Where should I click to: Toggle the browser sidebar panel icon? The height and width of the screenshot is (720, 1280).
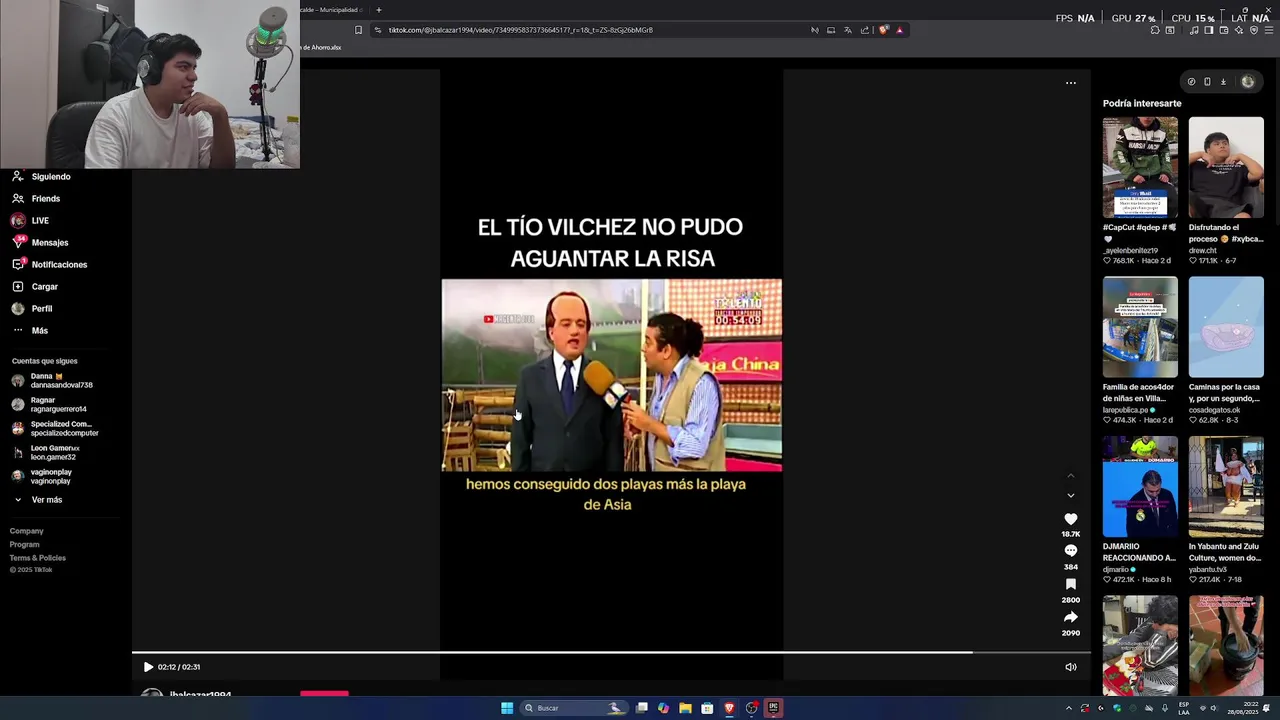click(x=1208, y=30)
